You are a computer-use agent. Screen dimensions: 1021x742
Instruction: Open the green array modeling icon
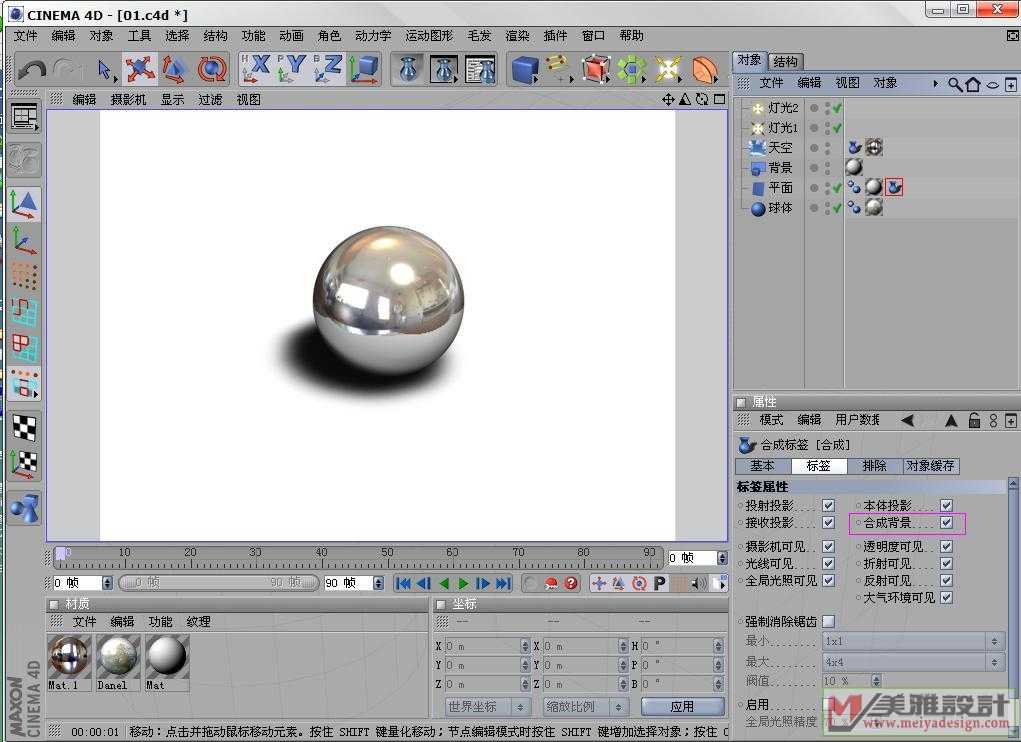click(x=632, y=70)
